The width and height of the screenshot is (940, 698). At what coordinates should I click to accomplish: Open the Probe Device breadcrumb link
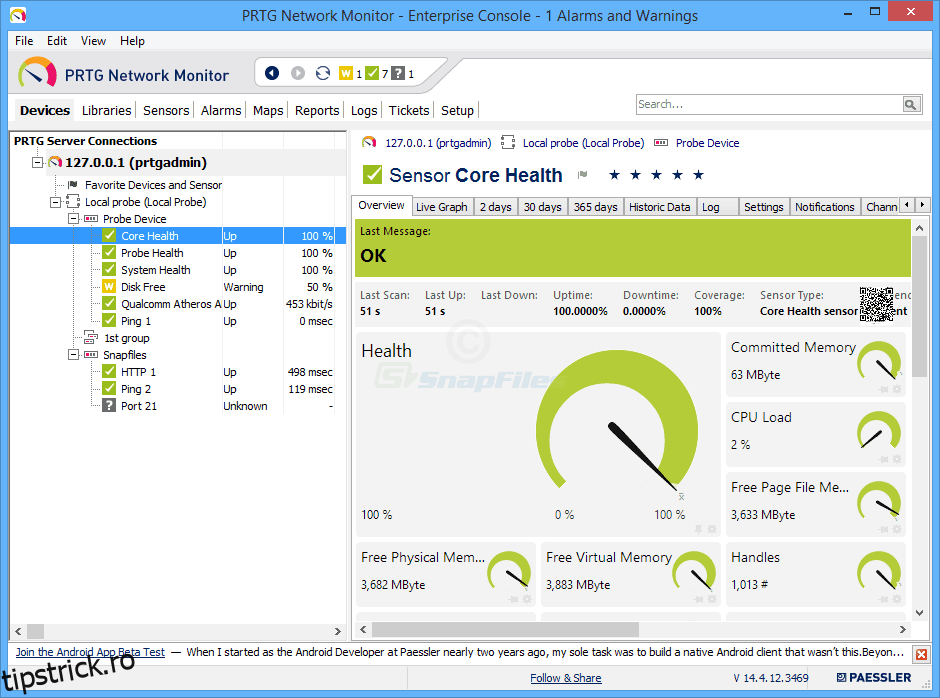point(707,143)
